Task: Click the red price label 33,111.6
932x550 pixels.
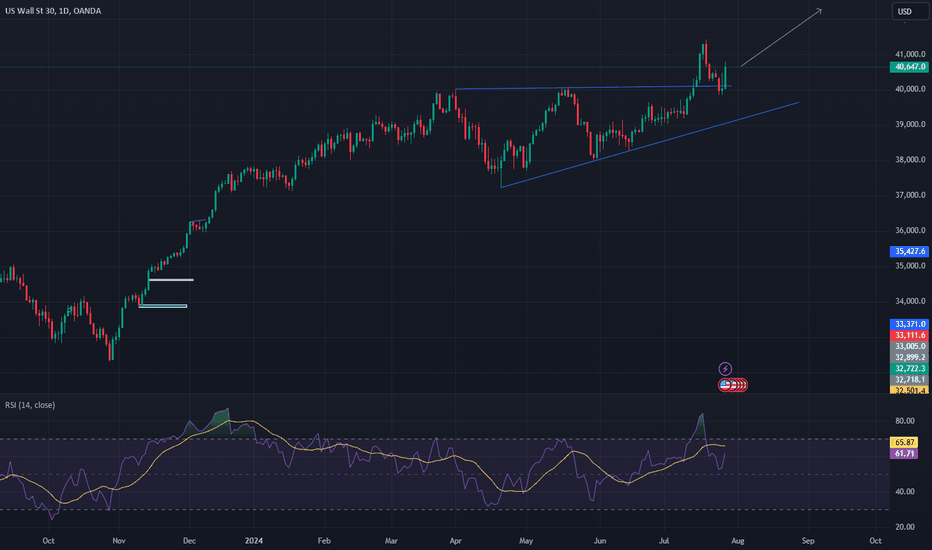Action: (909, 335)
